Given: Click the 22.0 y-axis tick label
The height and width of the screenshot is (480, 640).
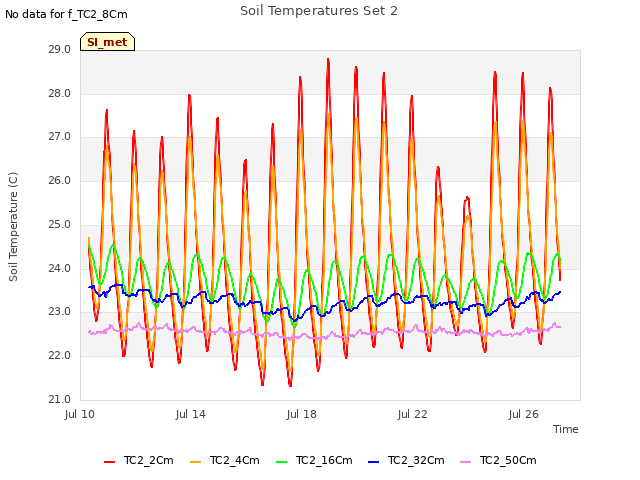Looking at the screenshot, I should 60,356.
